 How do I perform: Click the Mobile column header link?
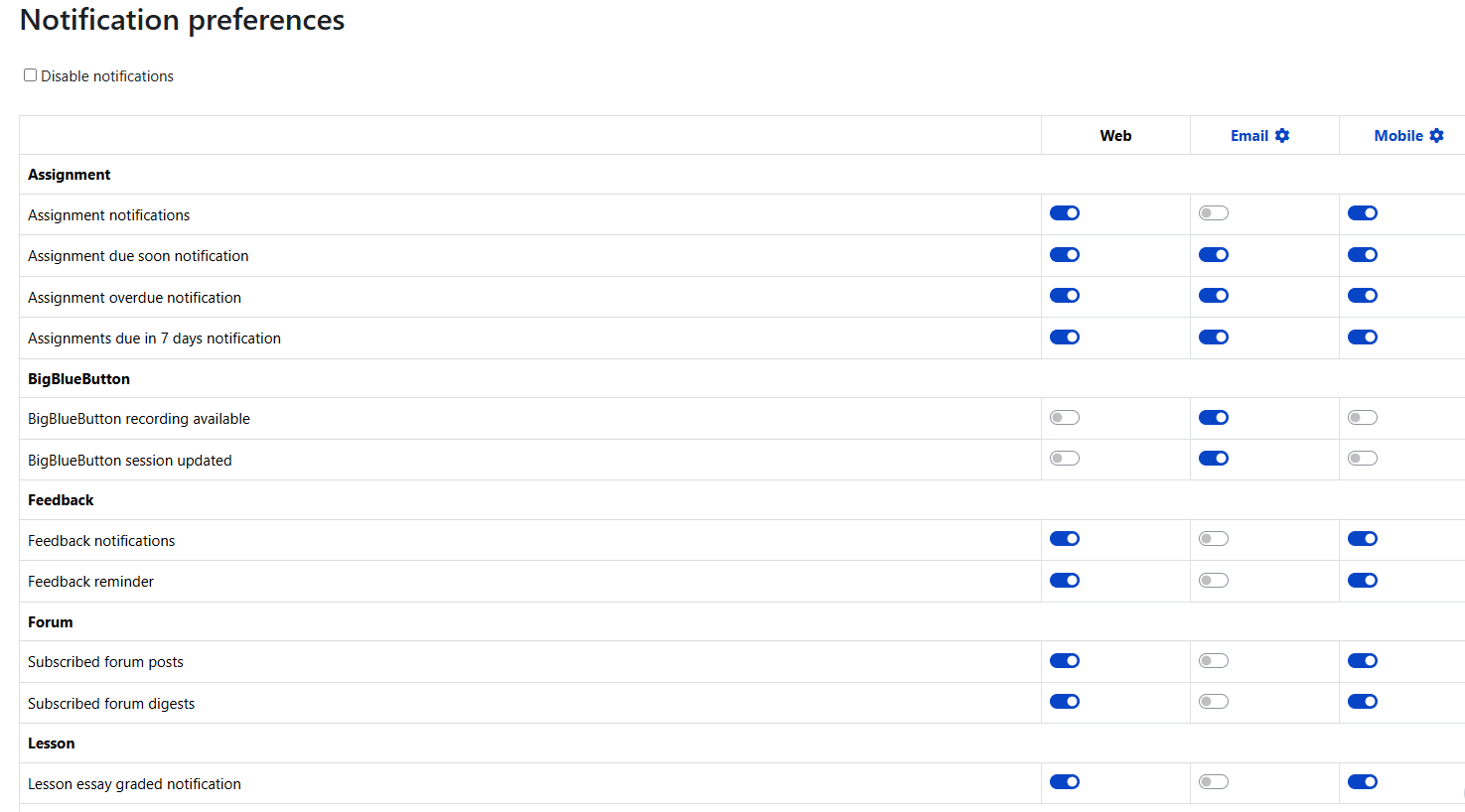coord(1397,136)
